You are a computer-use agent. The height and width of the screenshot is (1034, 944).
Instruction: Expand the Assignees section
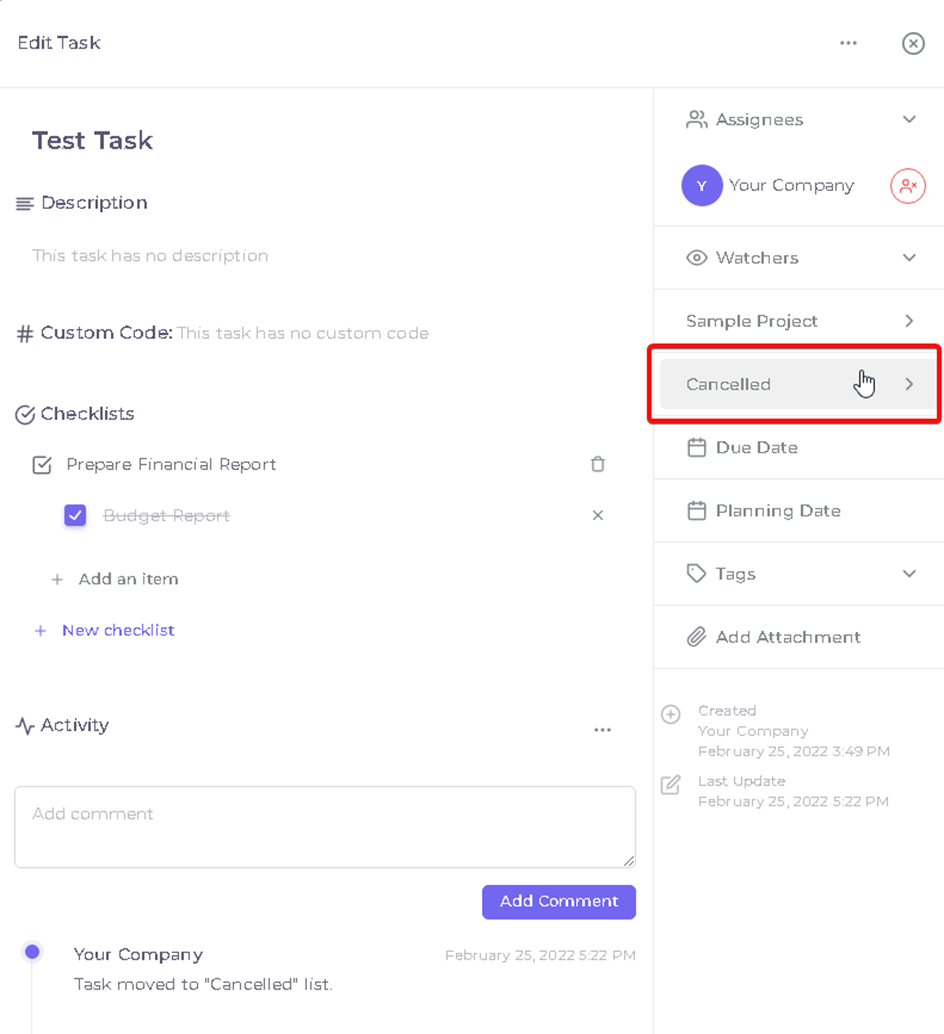pyautogui.click(x=909, y=119)
